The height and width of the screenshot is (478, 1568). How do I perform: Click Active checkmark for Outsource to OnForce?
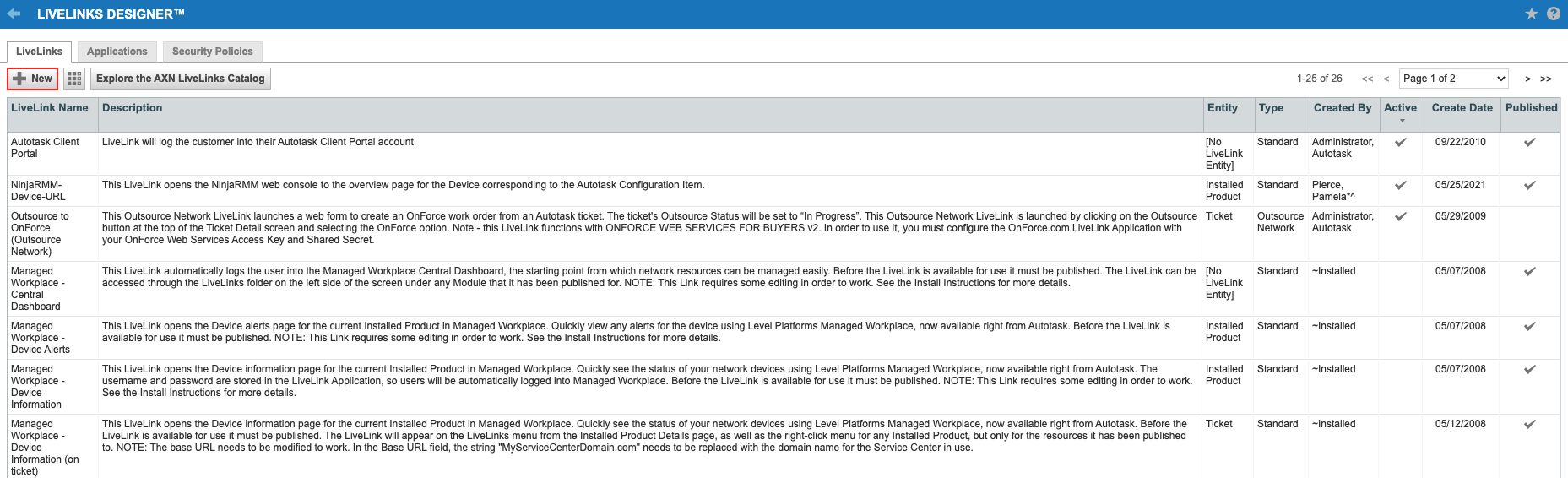pyautogui.click(x=1401, y=216)
